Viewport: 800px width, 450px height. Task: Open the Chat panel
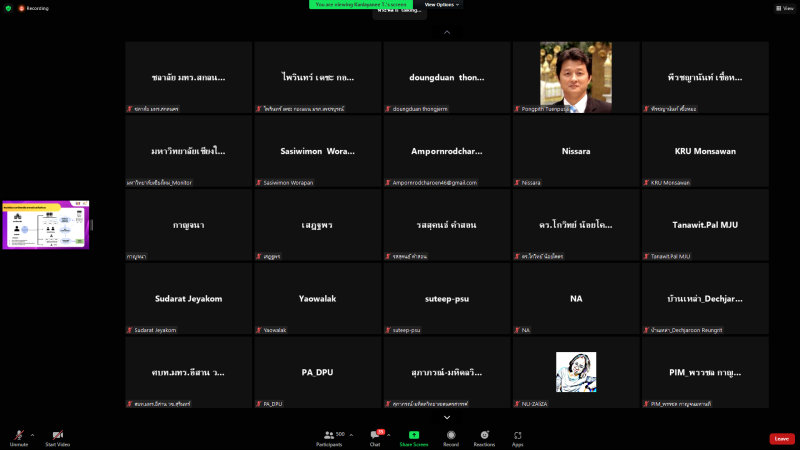coord(375,436)
